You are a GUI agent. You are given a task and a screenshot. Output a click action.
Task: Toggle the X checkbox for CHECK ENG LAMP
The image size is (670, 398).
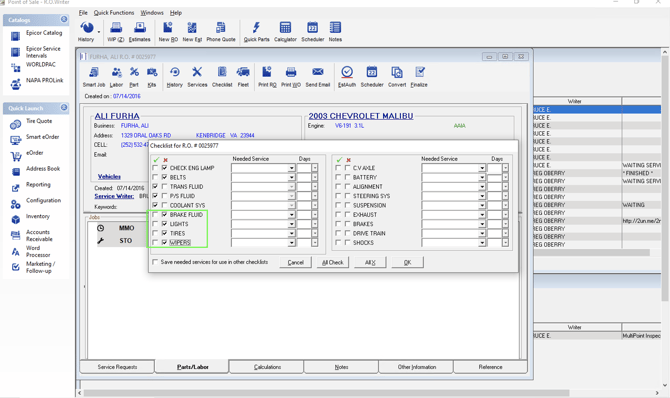click(165, 168)
